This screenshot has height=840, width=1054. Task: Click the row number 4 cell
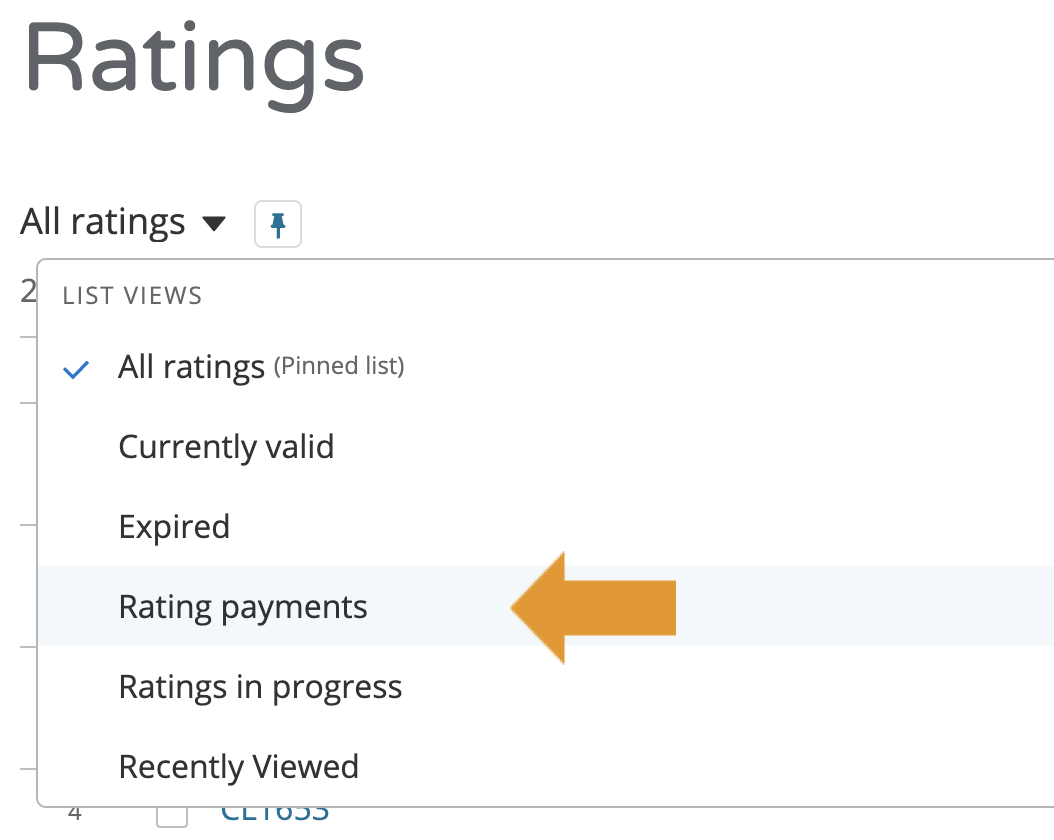(x=74, y=814)
